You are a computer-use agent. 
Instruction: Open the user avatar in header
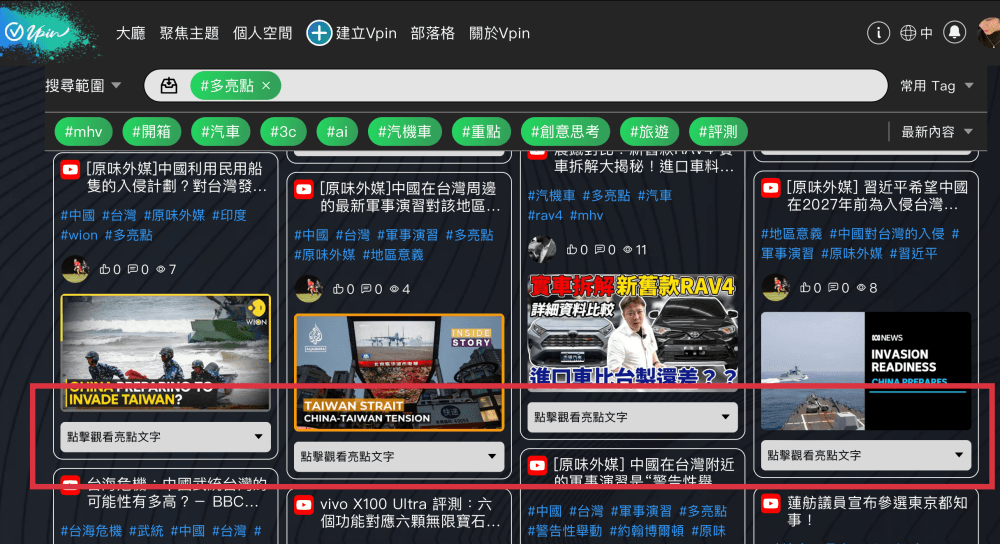point(989,33)
